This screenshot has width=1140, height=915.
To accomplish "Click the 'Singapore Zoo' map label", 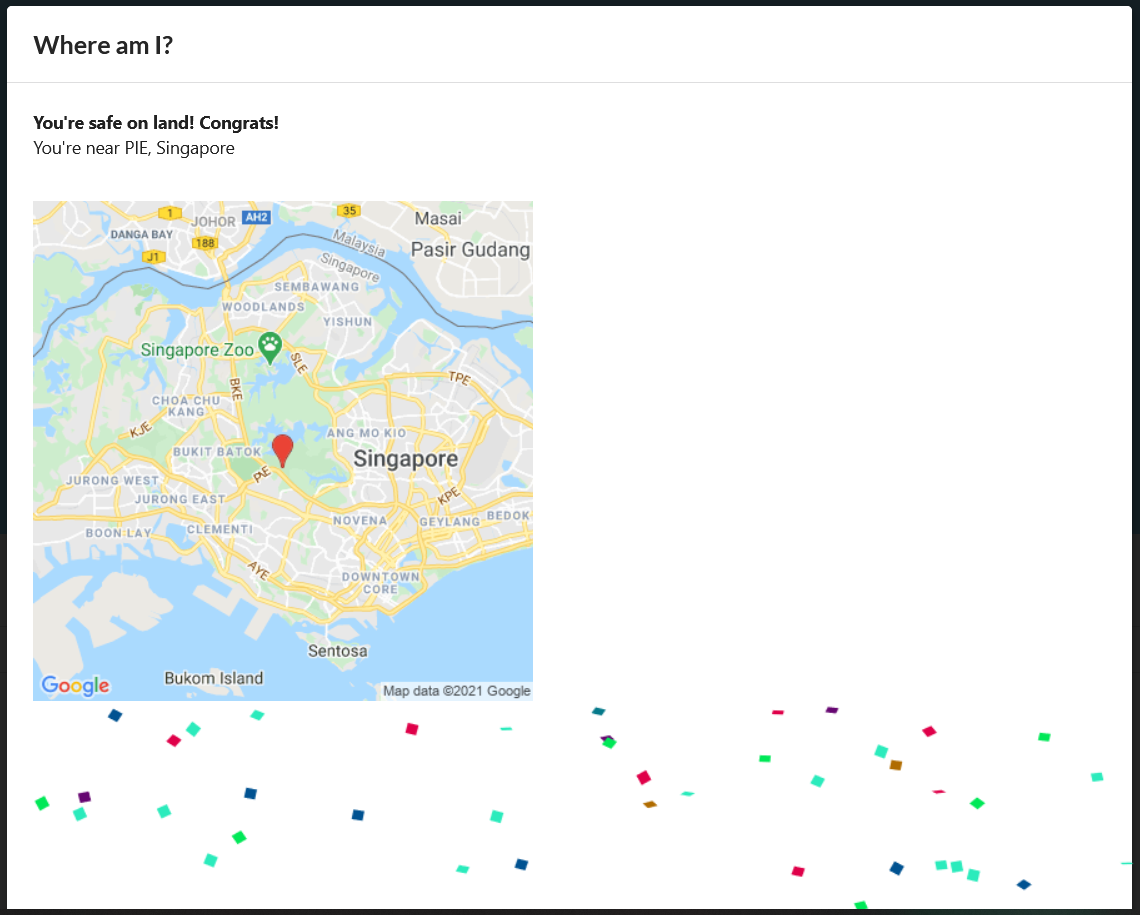I will tap(197, 350).
